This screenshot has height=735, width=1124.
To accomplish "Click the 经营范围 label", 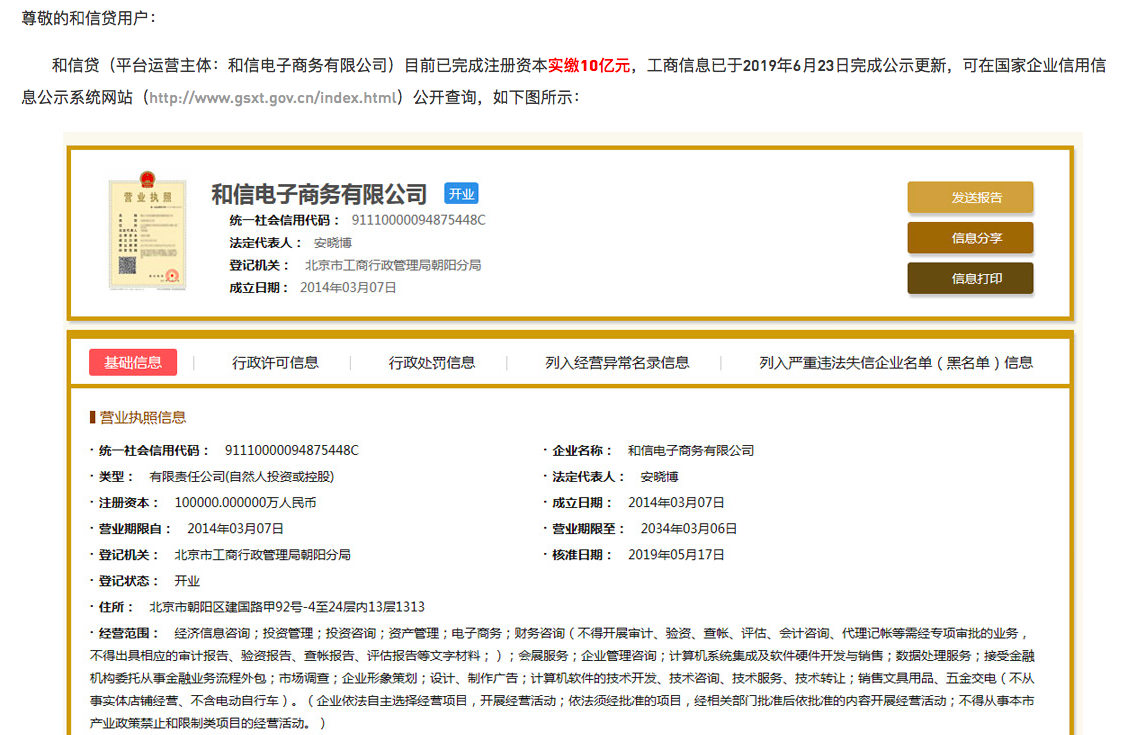I will [x=128, y=633].
